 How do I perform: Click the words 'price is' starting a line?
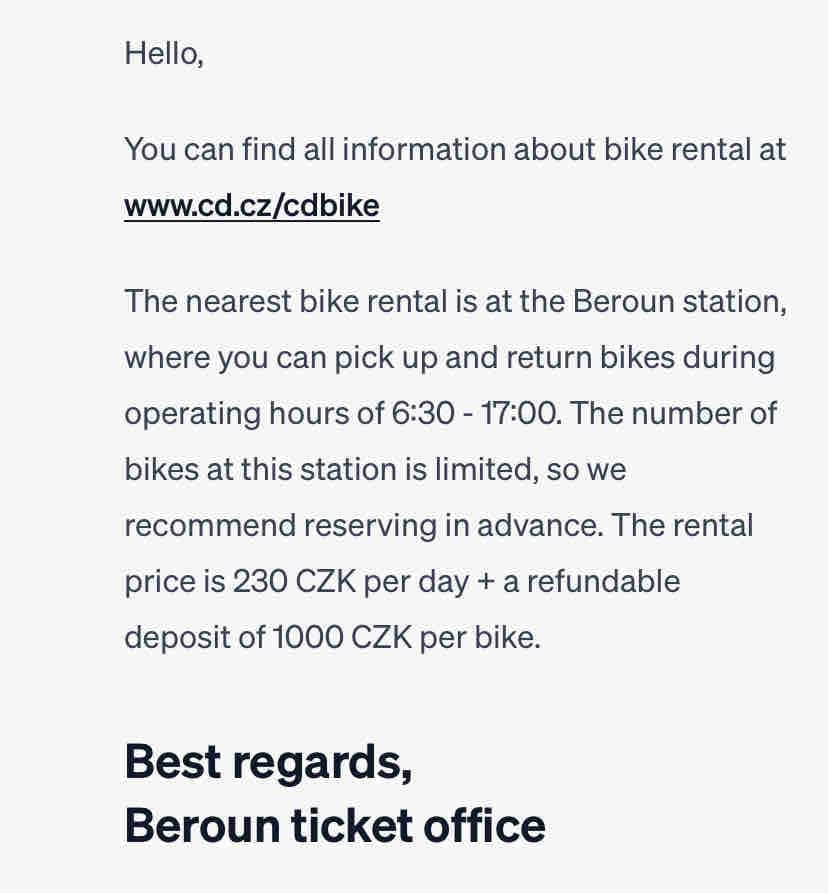tap(175, 583)
